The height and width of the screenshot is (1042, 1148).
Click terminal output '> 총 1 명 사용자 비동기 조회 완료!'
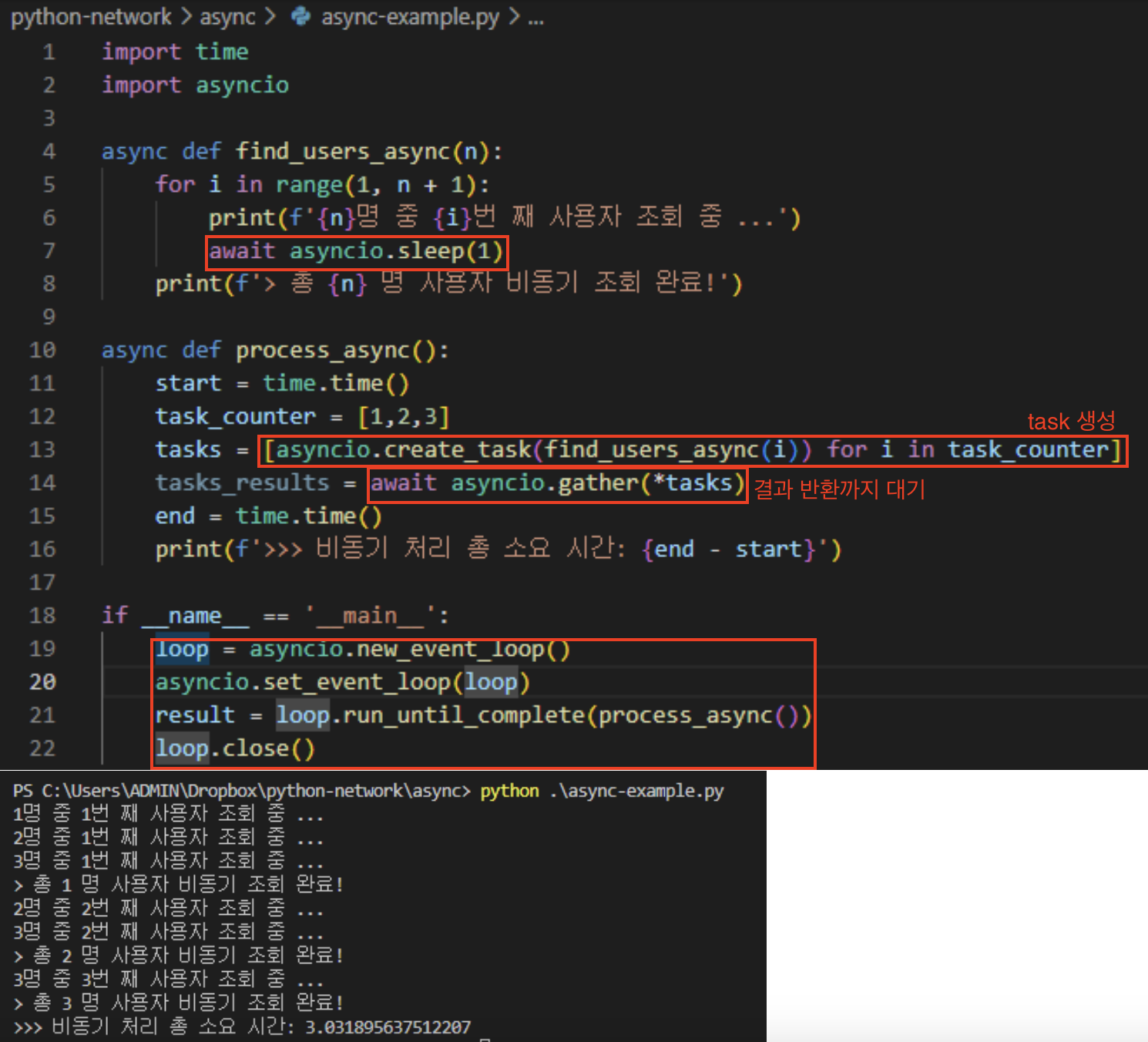click(x=179, y=885)
